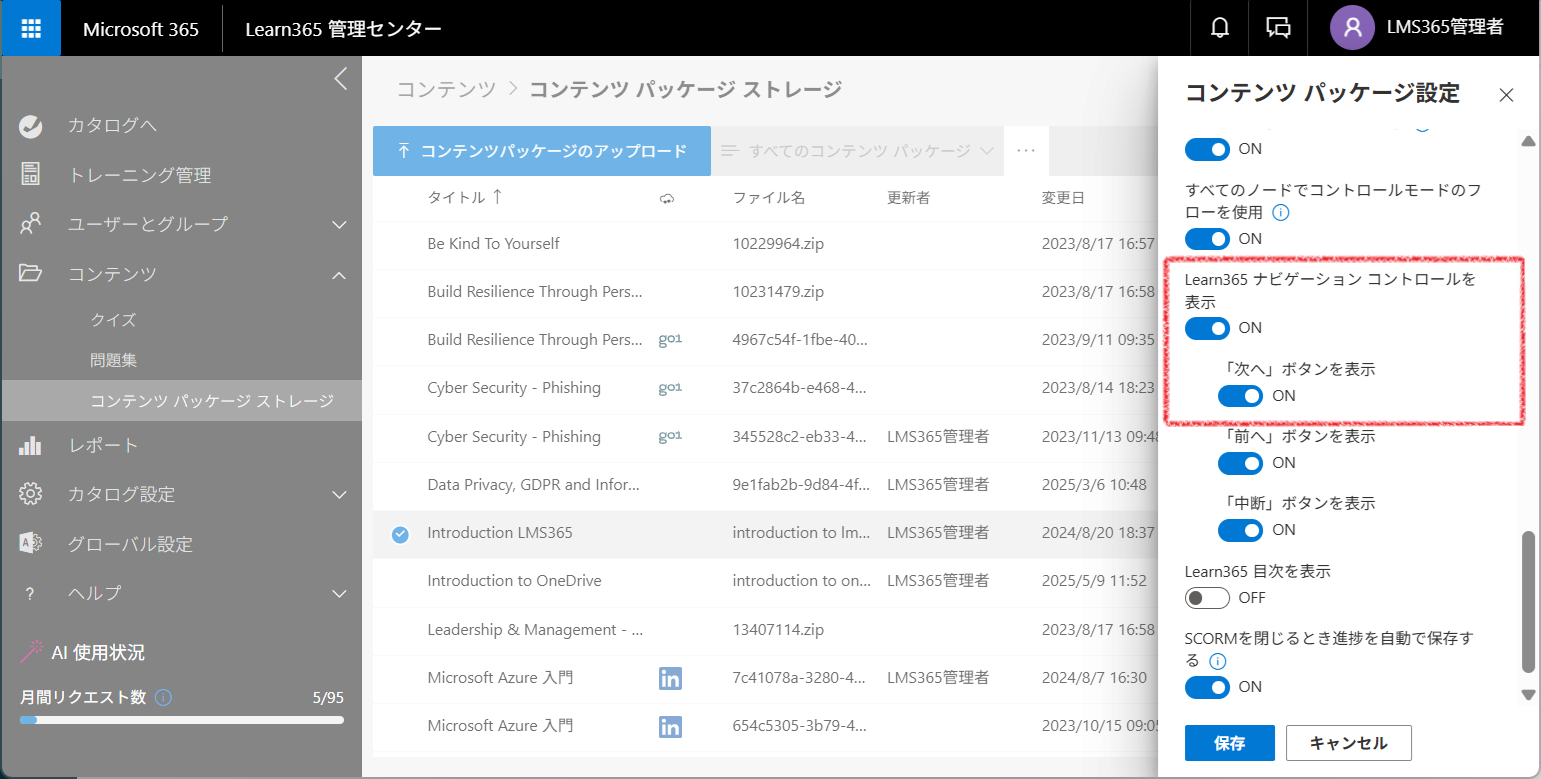Collapse the コンテンツ menu chevron
This screenshot has height=779, width=1541.
pos(339,274)
